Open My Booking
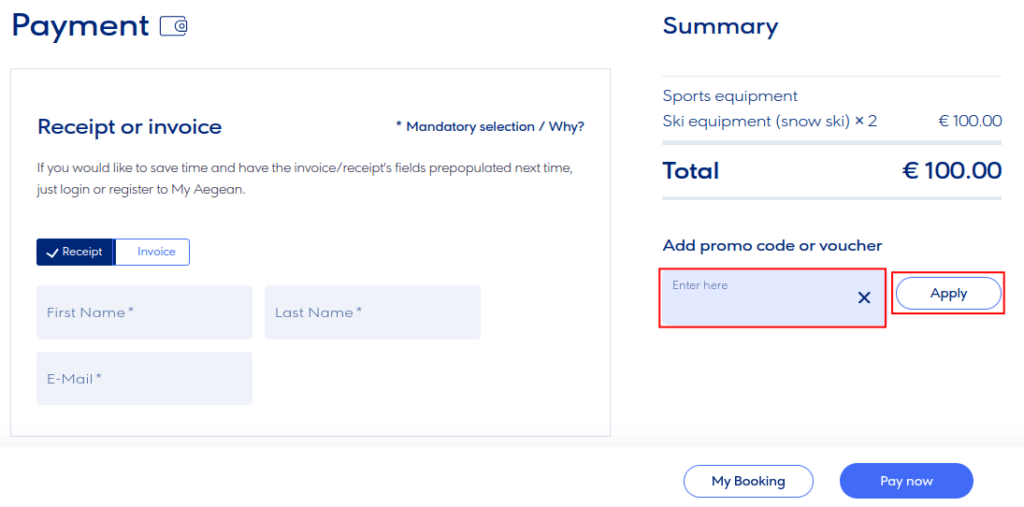This screenshot has height=507, width=1024. click(x=747, y=481)
